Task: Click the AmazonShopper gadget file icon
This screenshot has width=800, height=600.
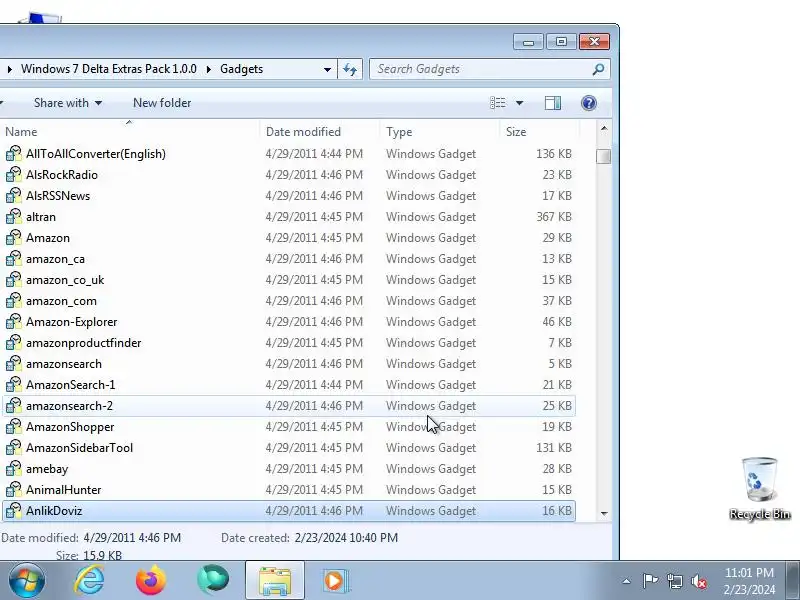Action: click(x=14, y=427)
